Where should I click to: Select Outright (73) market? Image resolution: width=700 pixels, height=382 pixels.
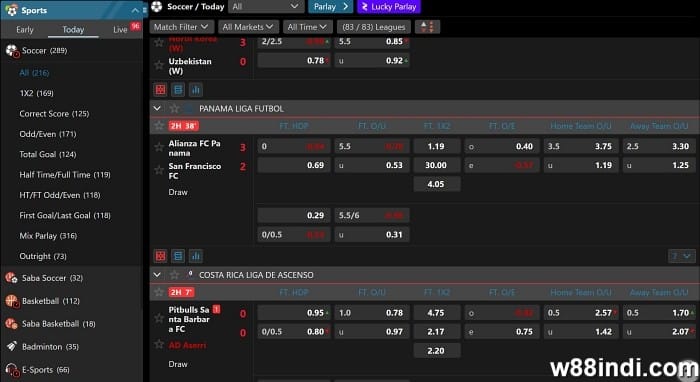click(x=43, y=256)
